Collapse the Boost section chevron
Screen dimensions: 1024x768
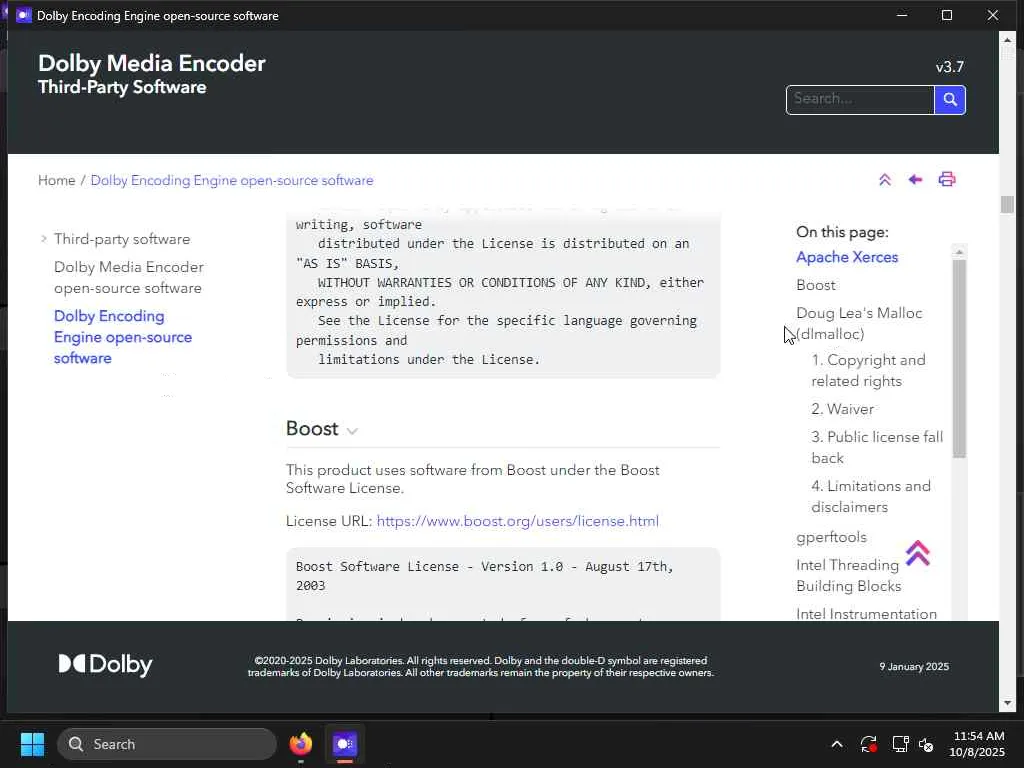(x=352, y=431)
